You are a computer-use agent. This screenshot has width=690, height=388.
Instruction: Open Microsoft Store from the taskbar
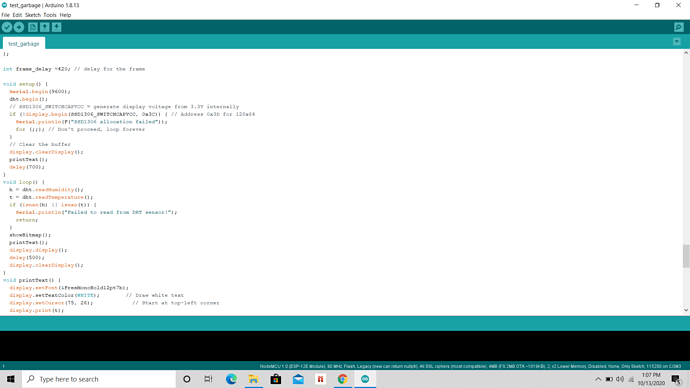[276, 379]
